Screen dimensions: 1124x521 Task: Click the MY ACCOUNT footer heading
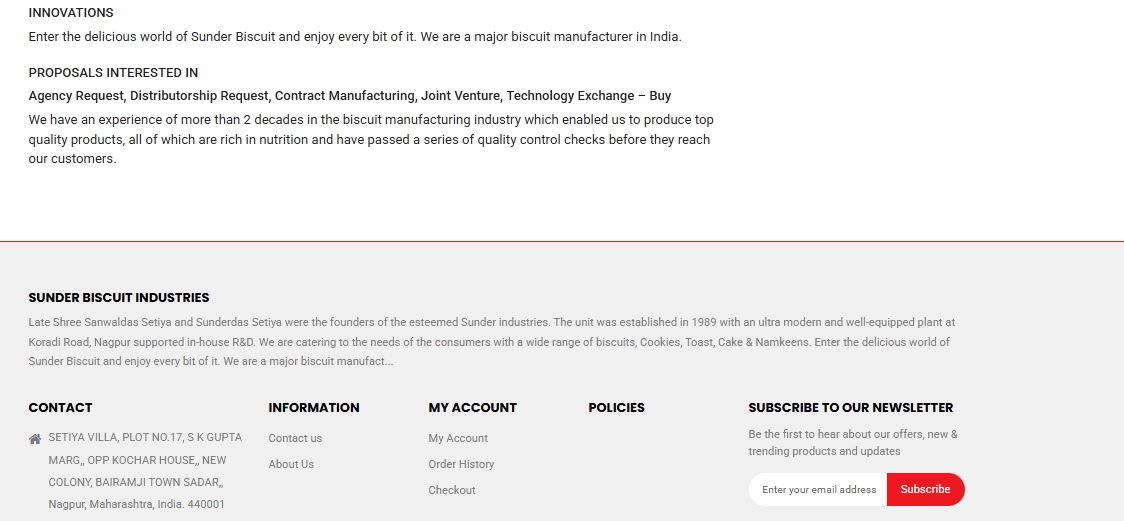472,407
